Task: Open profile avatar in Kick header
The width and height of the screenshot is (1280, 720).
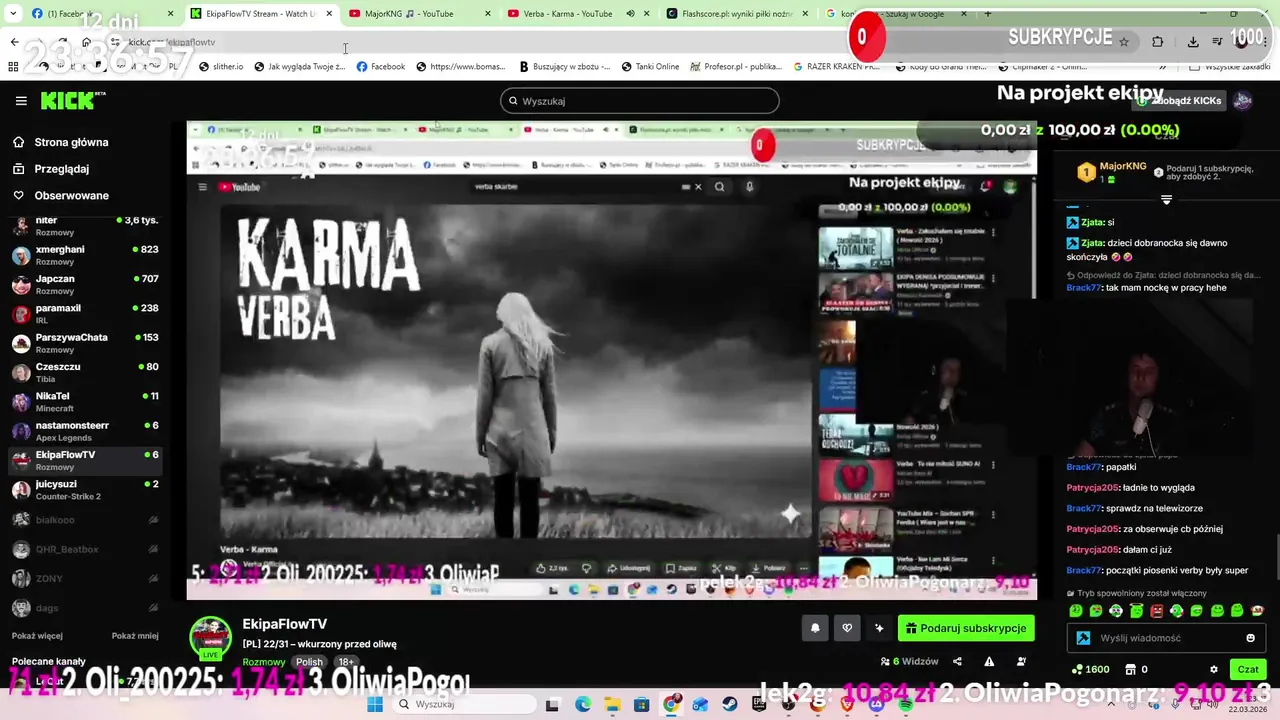Action: click(1243, 101)
